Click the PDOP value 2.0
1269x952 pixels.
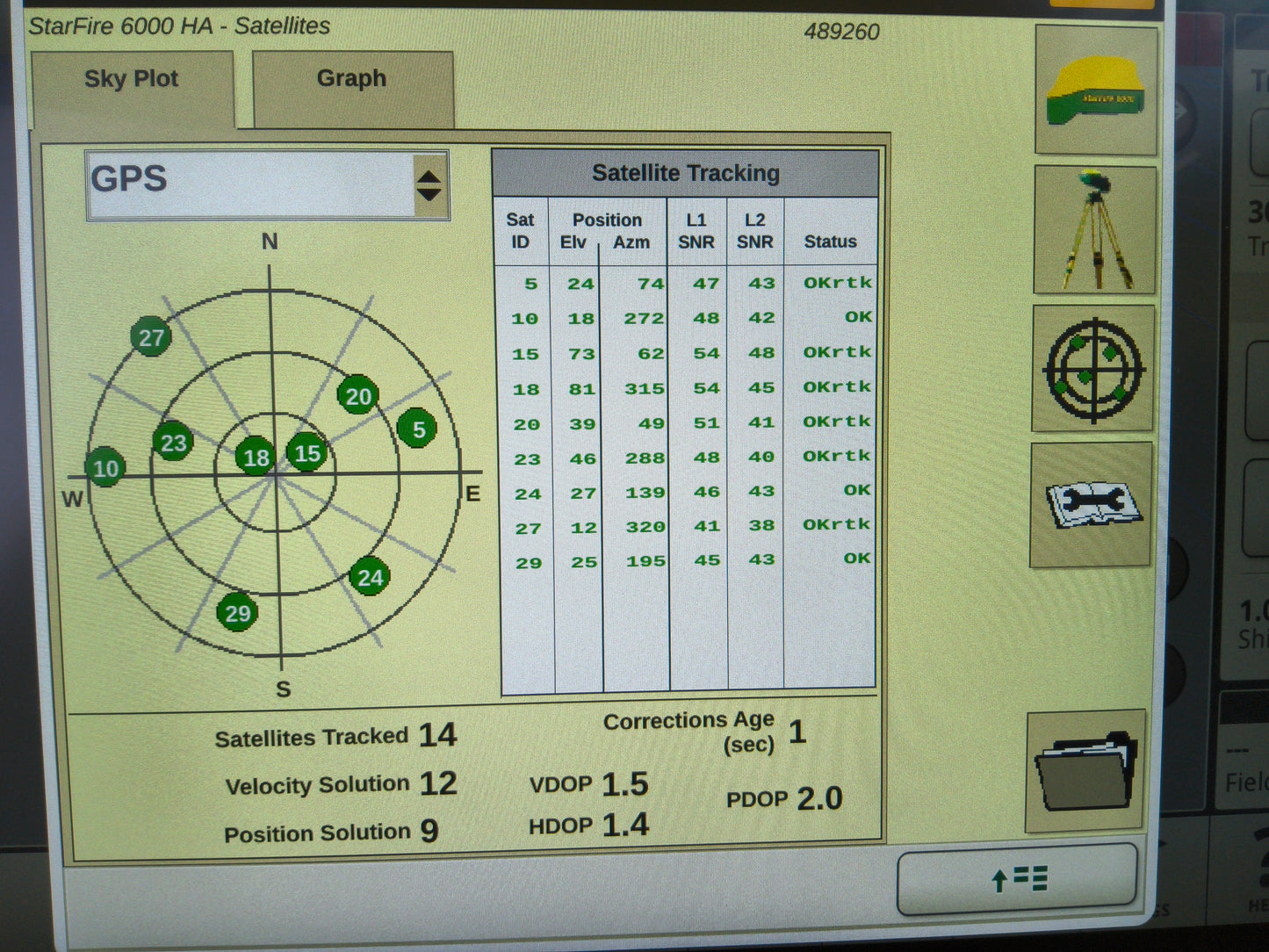pos(819,798)
